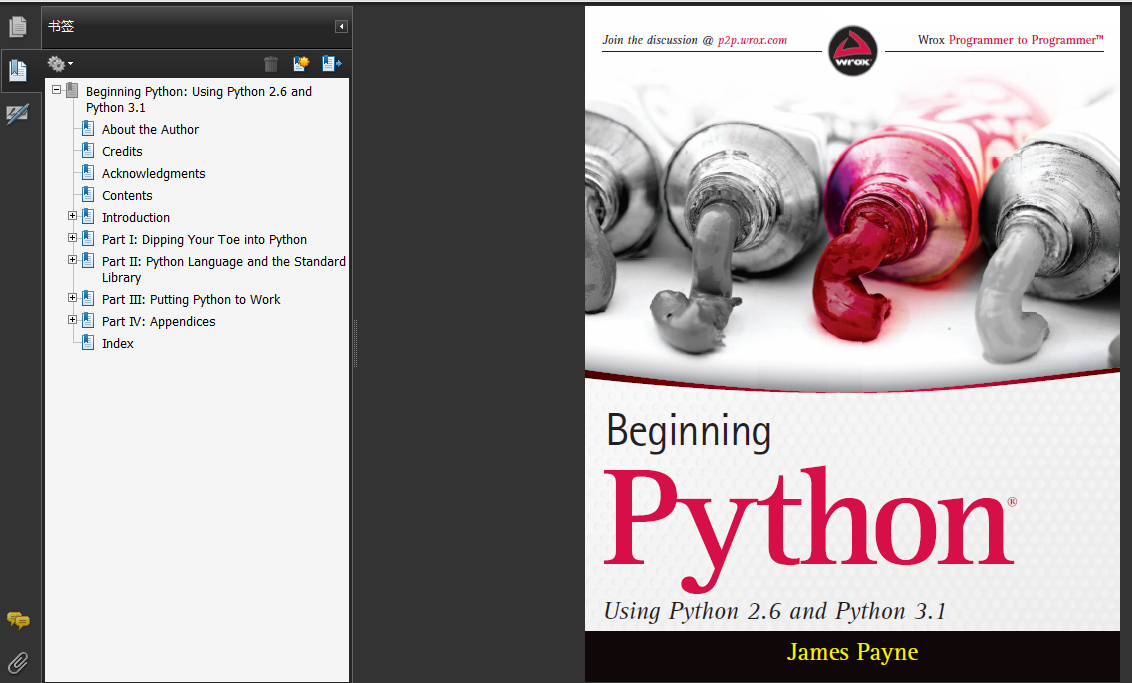Open the Bookmarks panel icon
1132x683 pixels.
tap(18, 70)
